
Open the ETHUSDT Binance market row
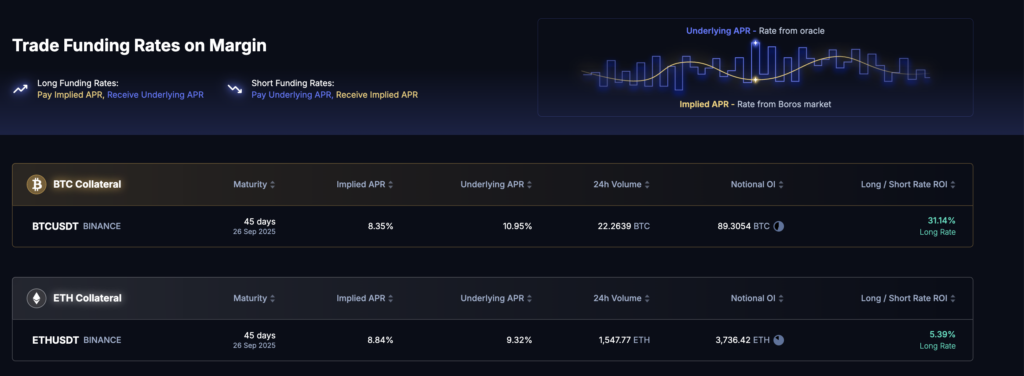click(x=493, y=340)
